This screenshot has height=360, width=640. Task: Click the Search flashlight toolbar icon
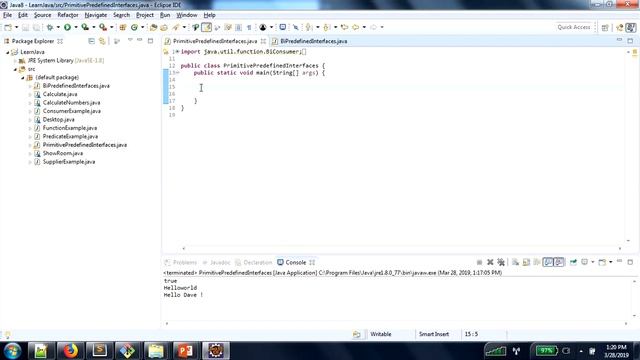pos(176,27)
